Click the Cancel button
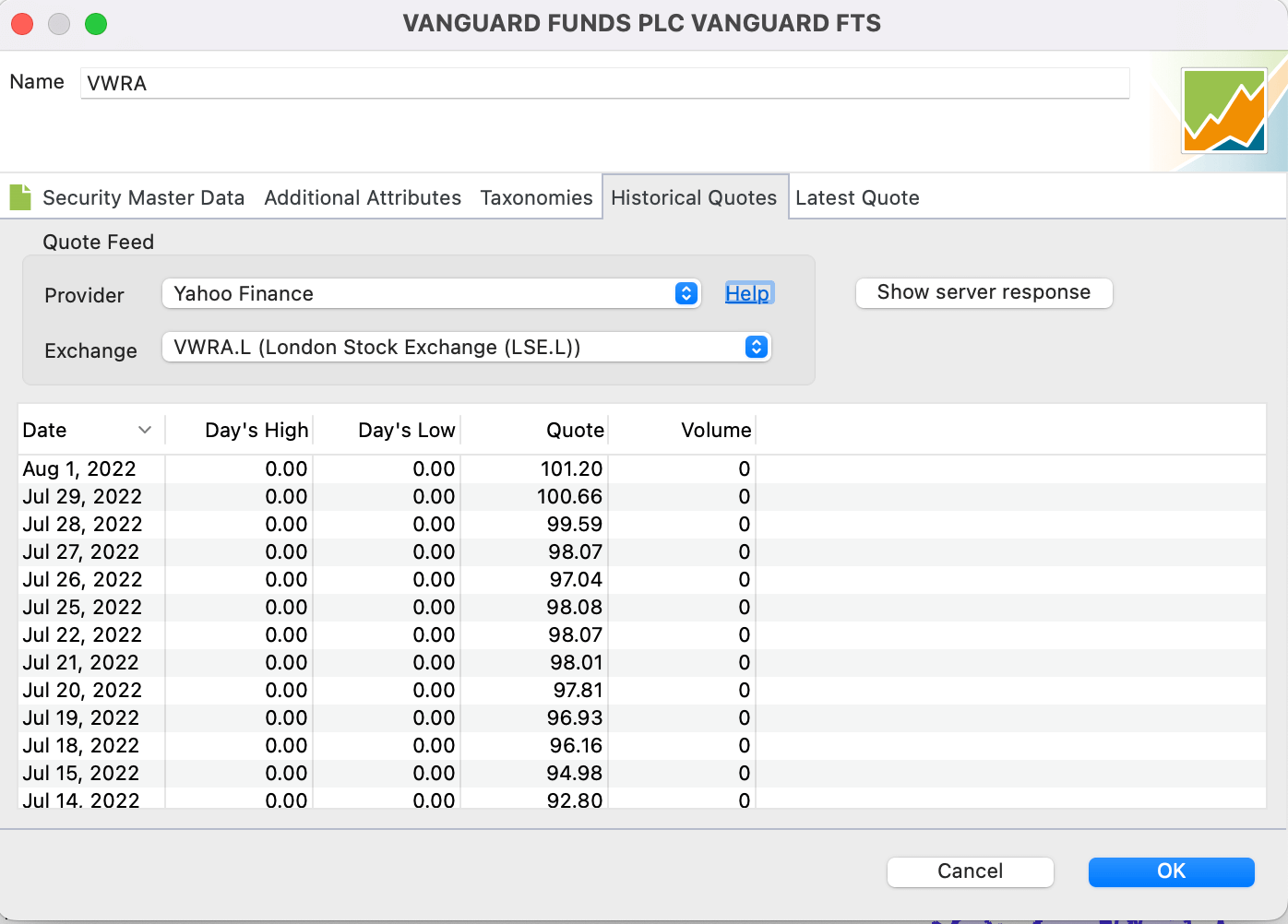The height and width of the screenshot is (924, 1288). pos(970,871)
